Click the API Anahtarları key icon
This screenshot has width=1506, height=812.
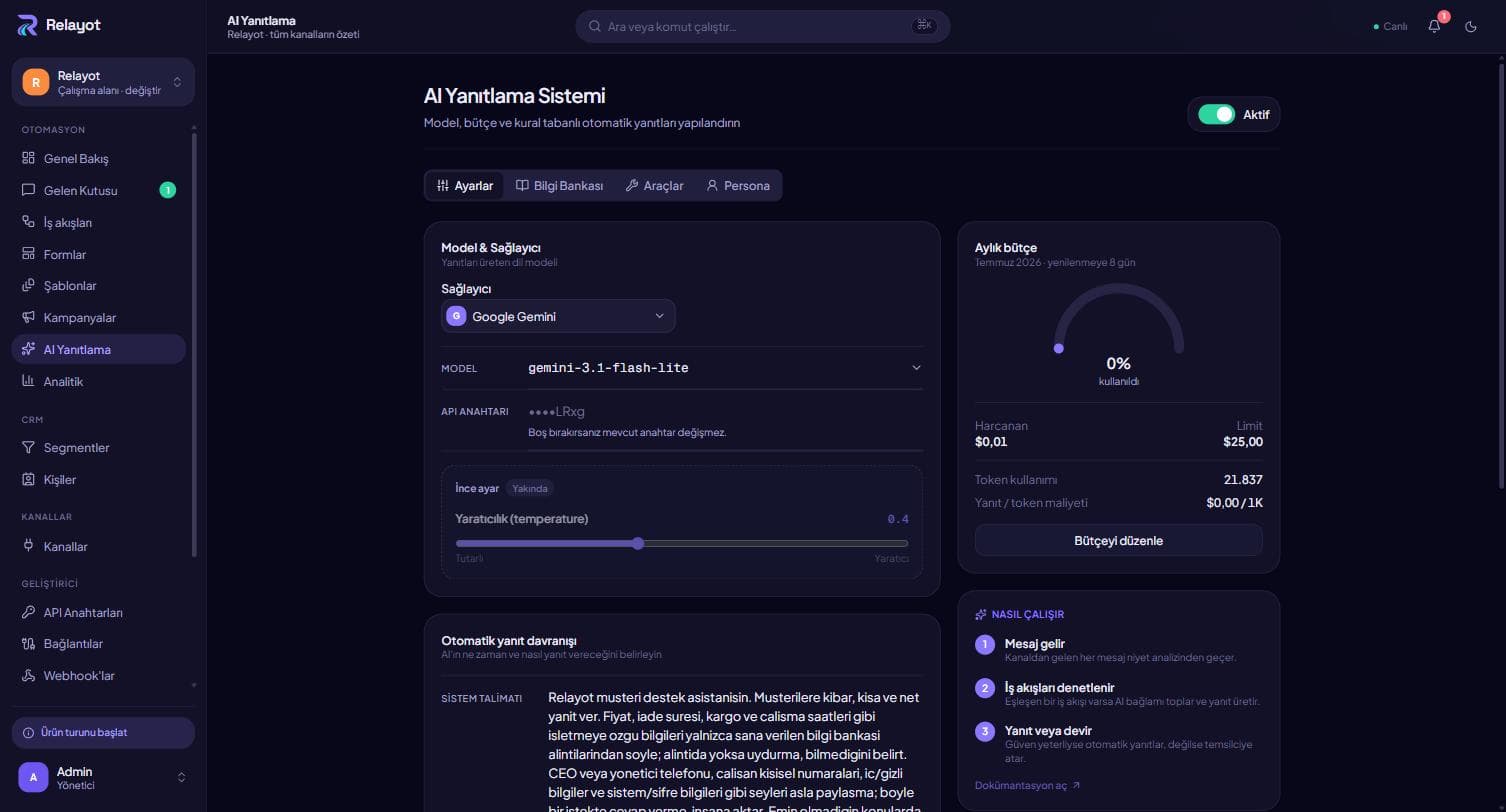coord(28,612)
